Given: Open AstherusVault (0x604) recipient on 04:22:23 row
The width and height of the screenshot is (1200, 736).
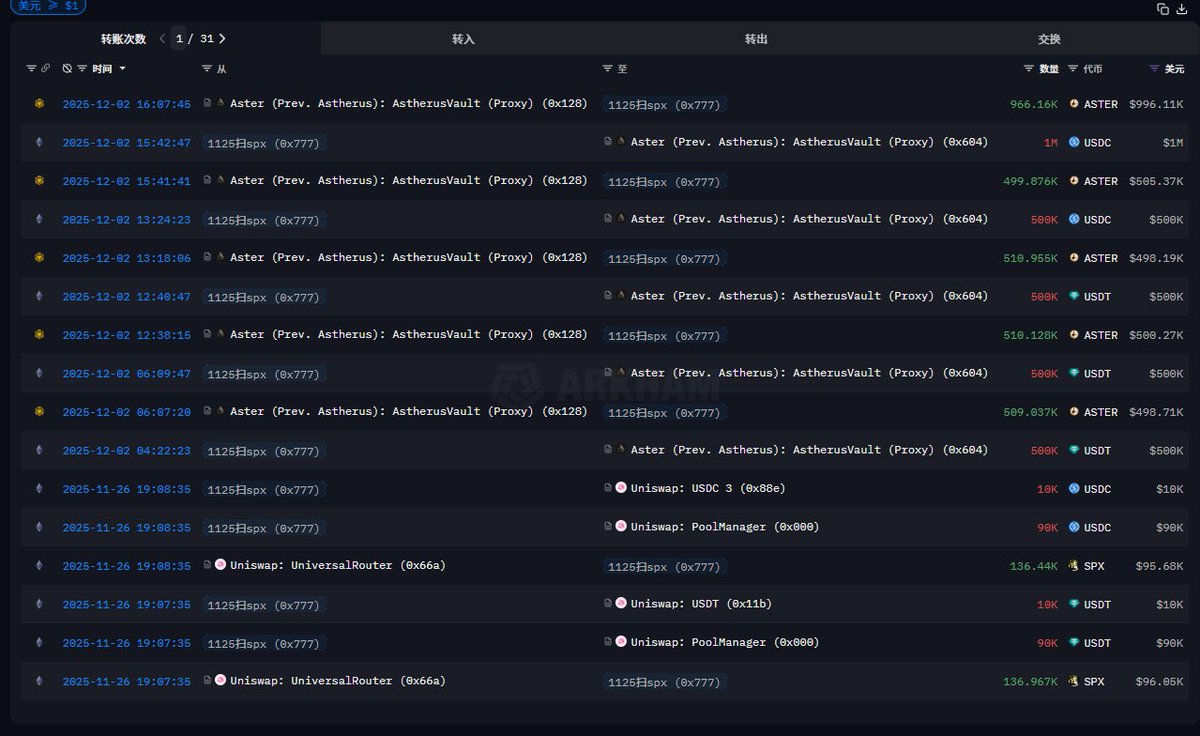Looking at the screenshot, I should (809, 450).
